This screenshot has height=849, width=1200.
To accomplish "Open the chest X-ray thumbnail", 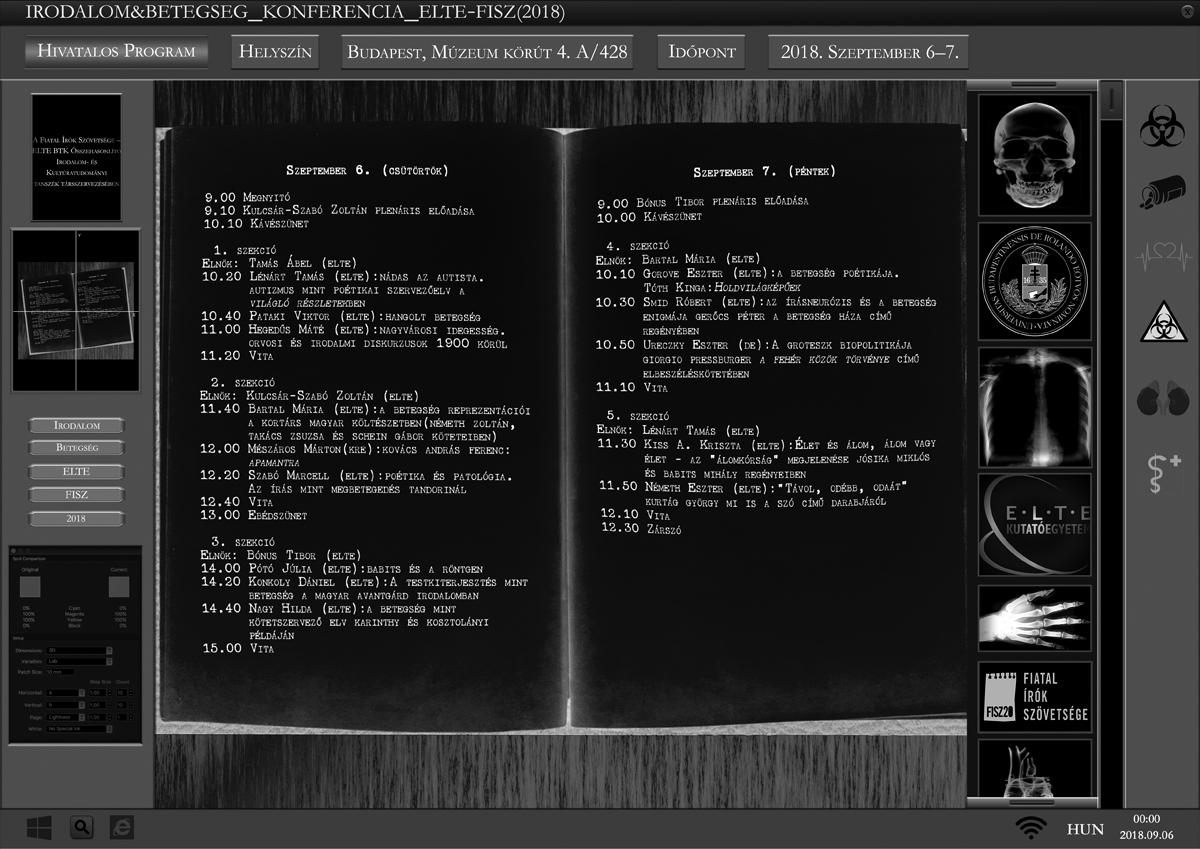I will click(1034, 406).
